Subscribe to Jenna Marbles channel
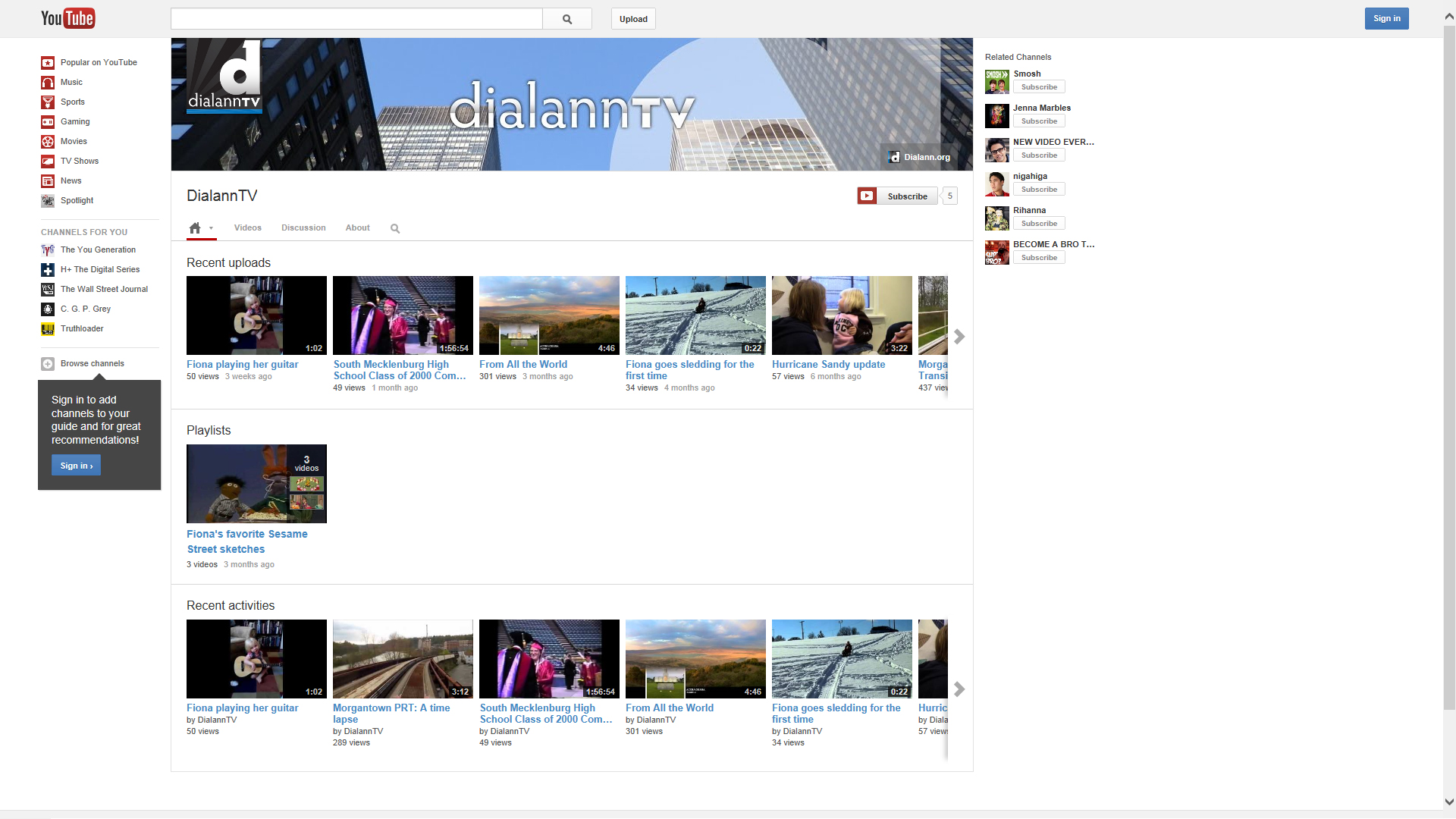Screen dimensions: 1456x819 [x=1039, y=121]
